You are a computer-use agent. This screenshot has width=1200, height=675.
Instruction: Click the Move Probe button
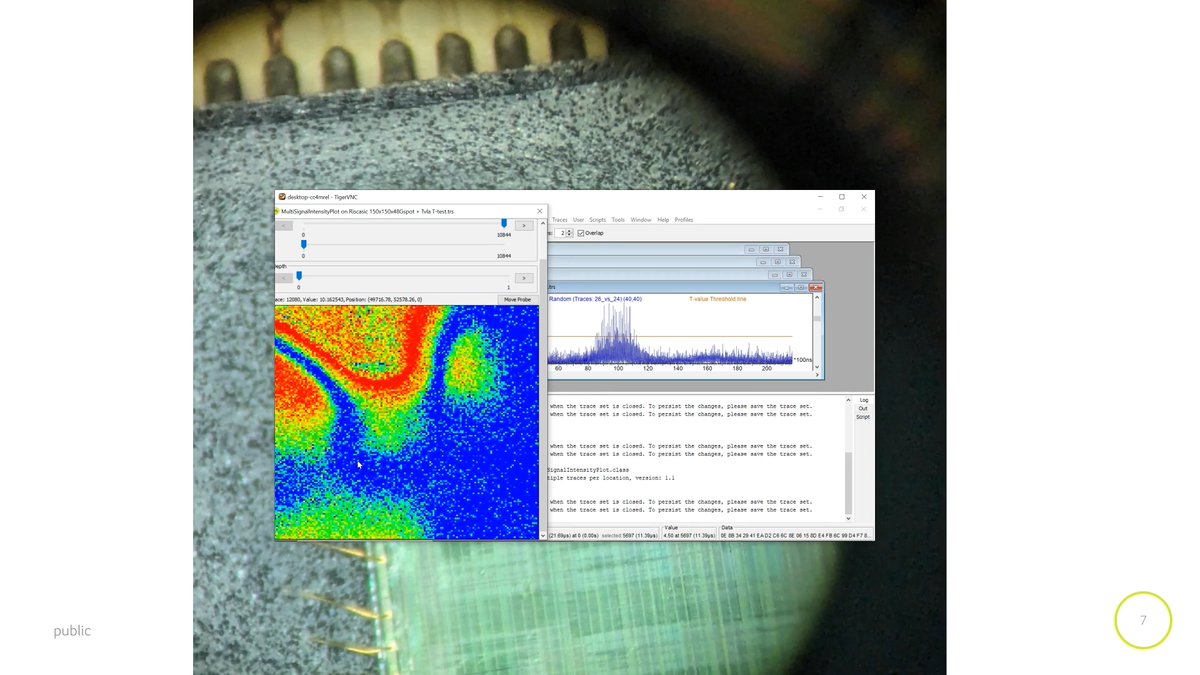(x=517, y=299)
